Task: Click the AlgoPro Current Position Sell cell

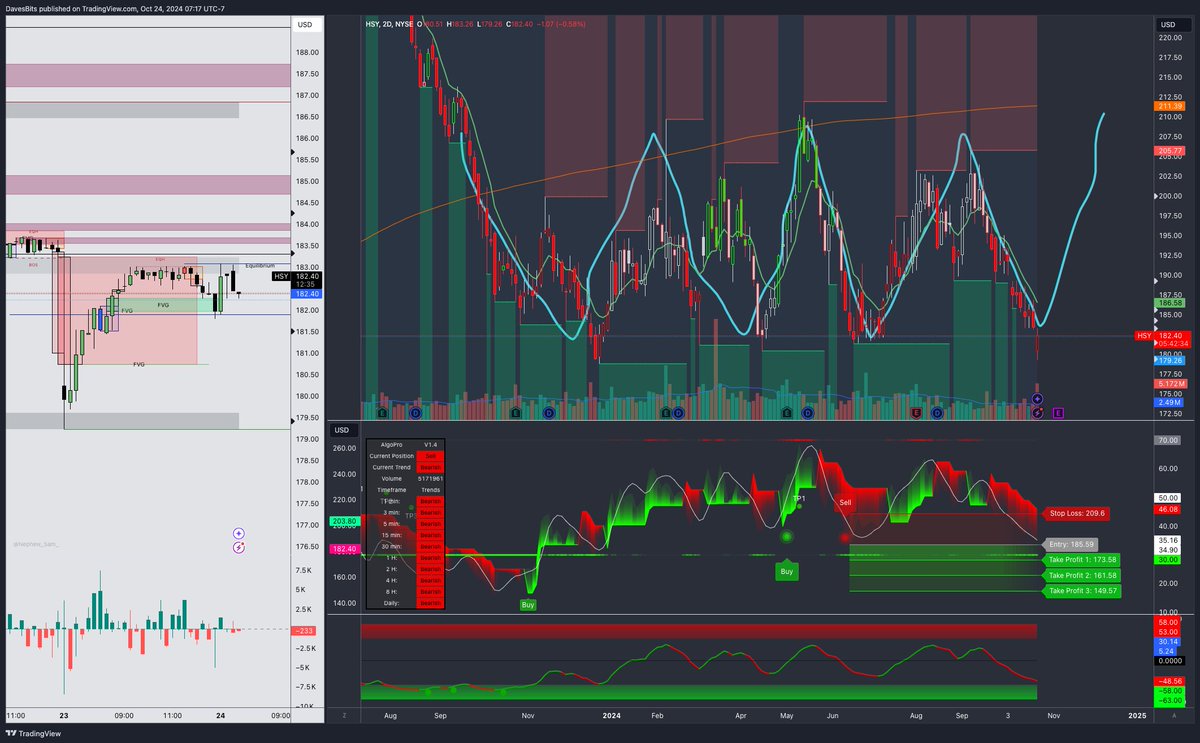Action: [x=430, y=455]
